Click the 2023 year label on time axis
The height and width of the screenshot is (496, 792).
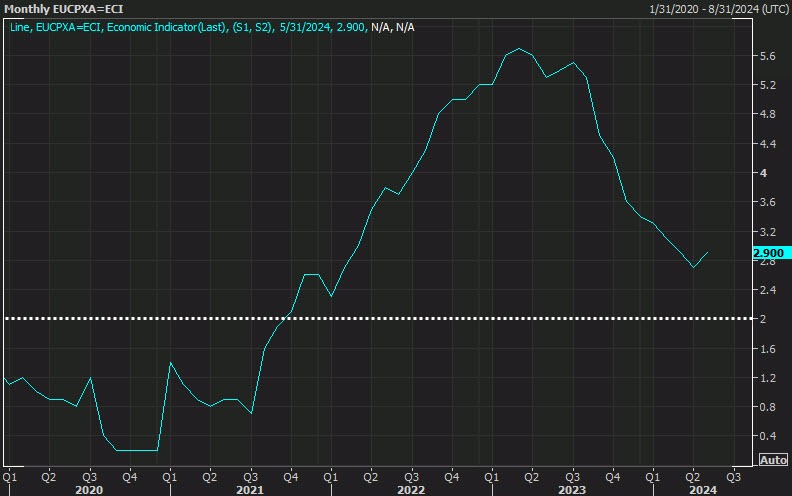click(572, 489)
